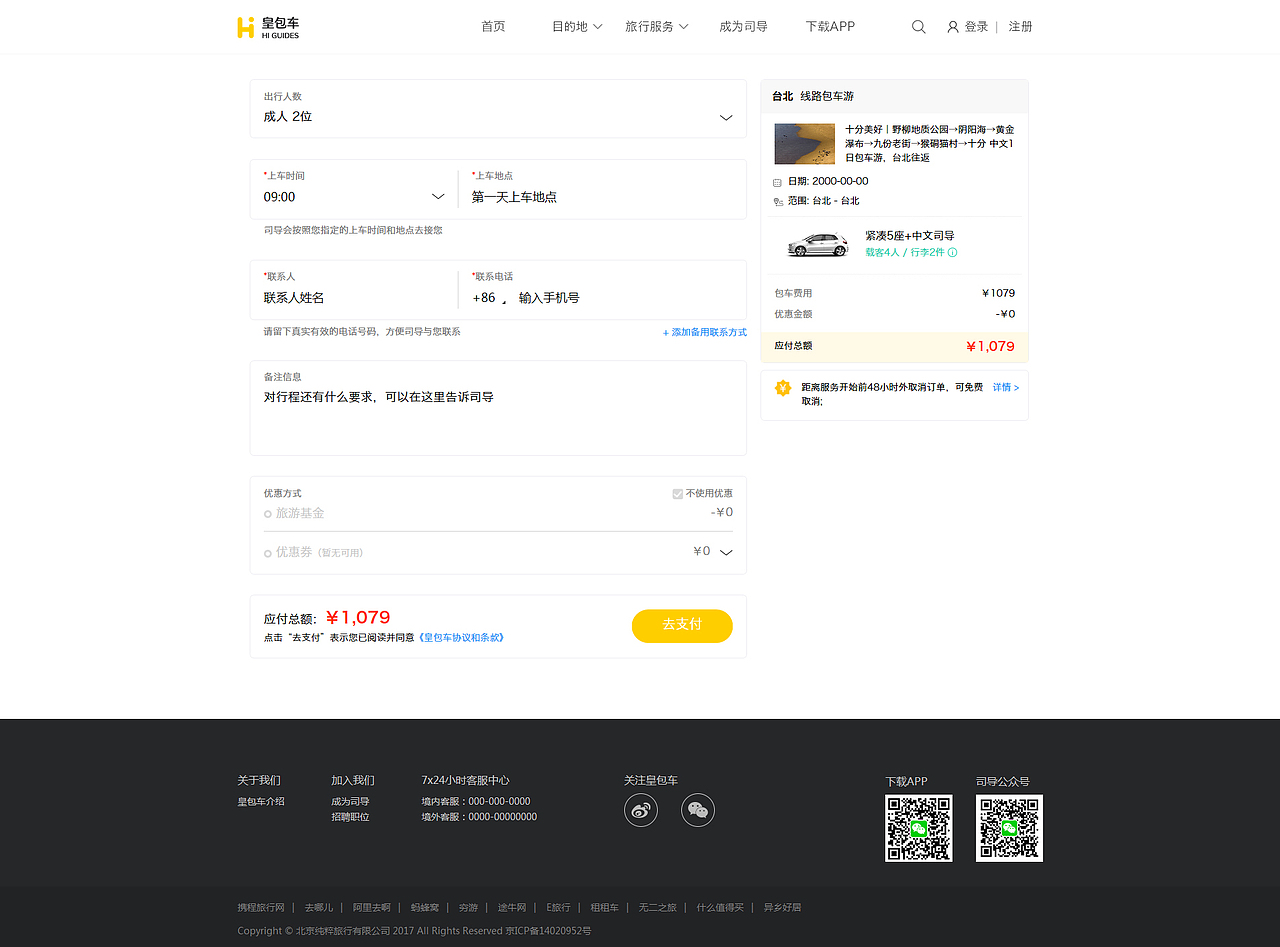
Task: Toggle the 不使用优惠 checkbox
Action: [x=677, y=492]
